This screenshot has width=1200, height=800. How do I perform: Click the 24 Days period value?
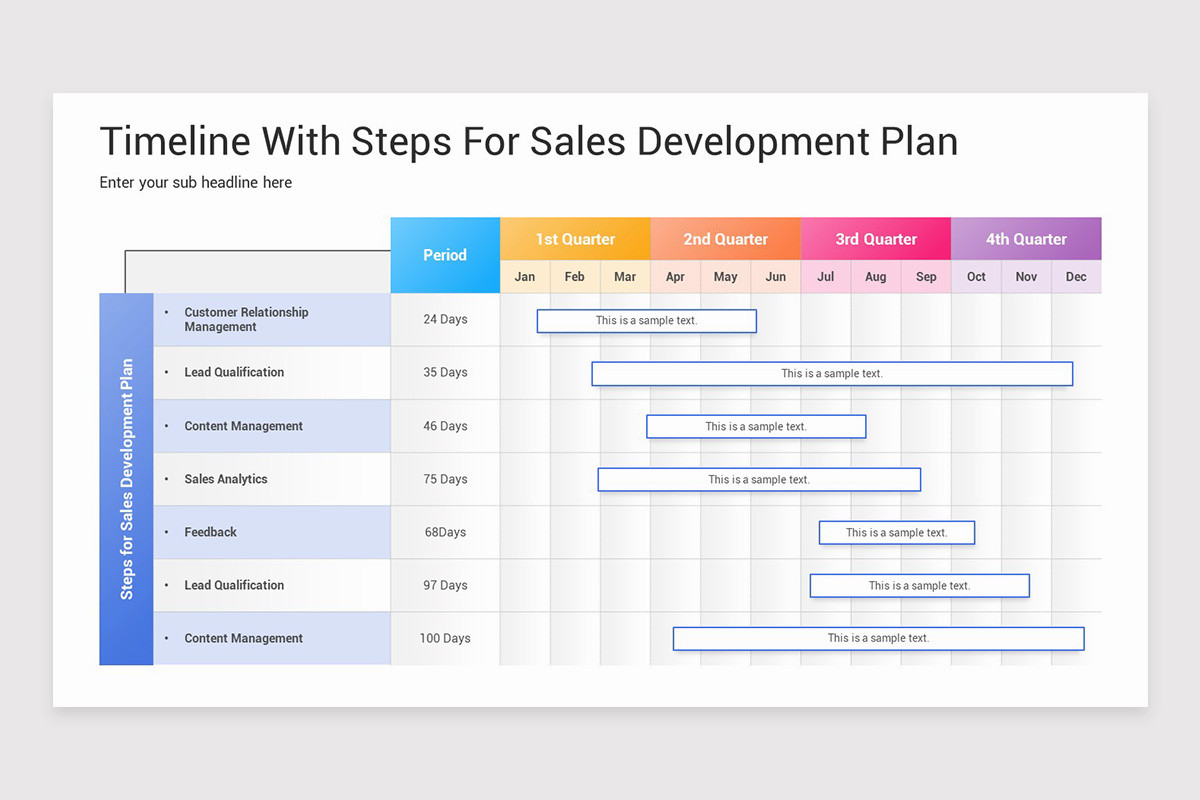pyautogui.click(x=444, y=319)
